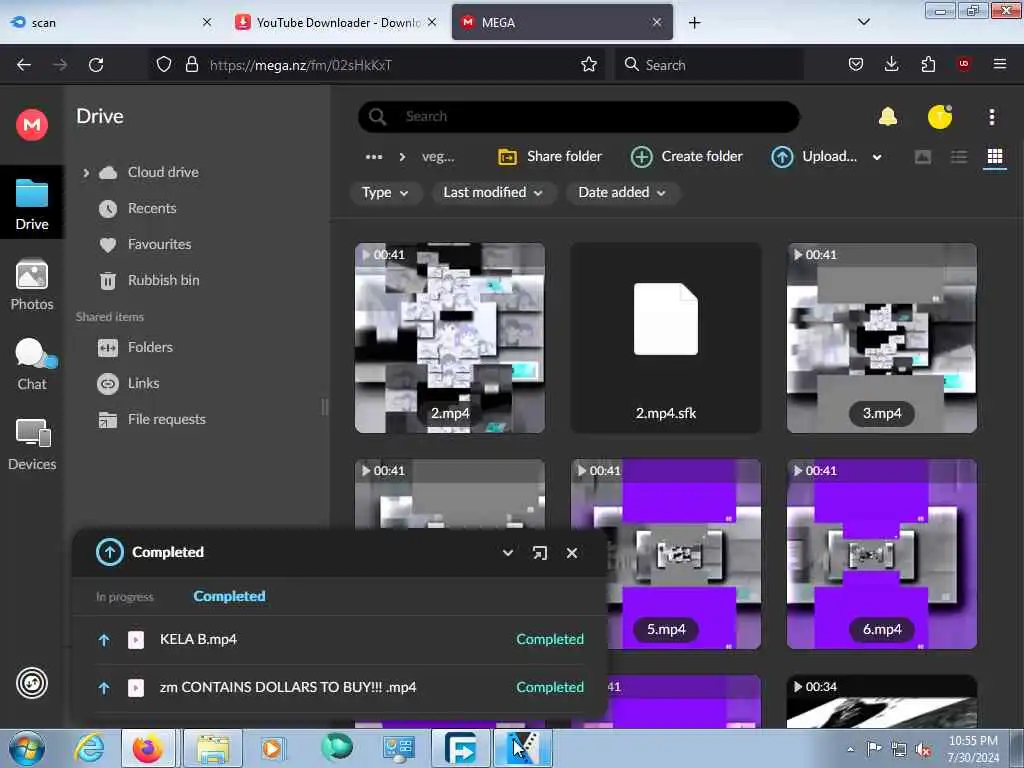The image size is (1024, 768).
Task: Switch to the YouTube Downloader browser tab
Action: (336, 22)
